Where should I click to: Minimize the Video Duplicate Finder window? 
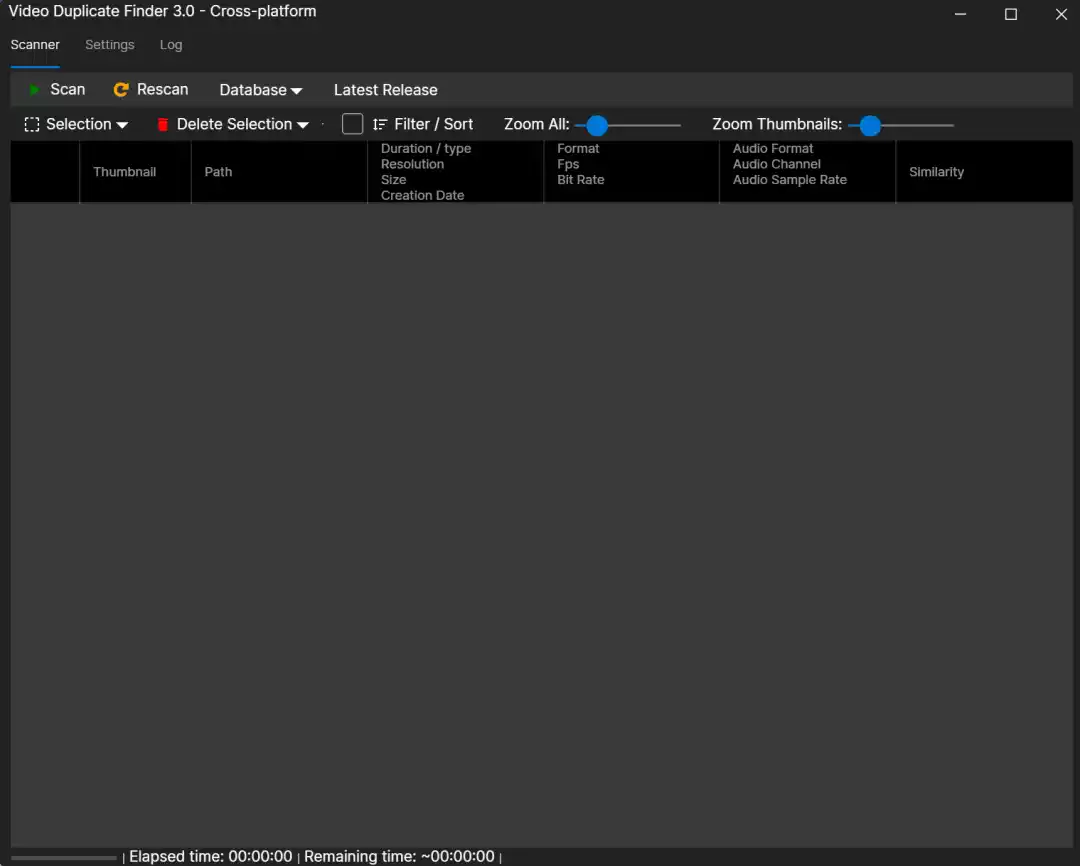(960, 14)
